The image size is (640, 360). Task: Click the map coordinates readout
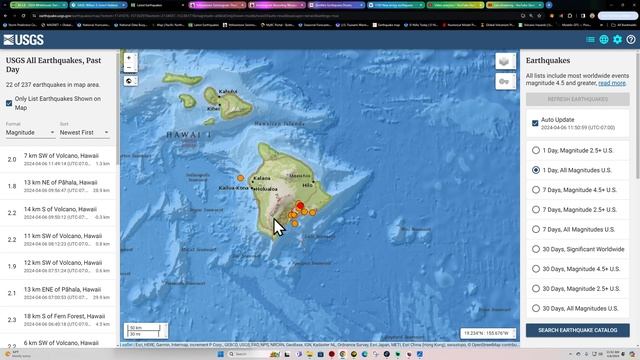[x=487, y=333]
